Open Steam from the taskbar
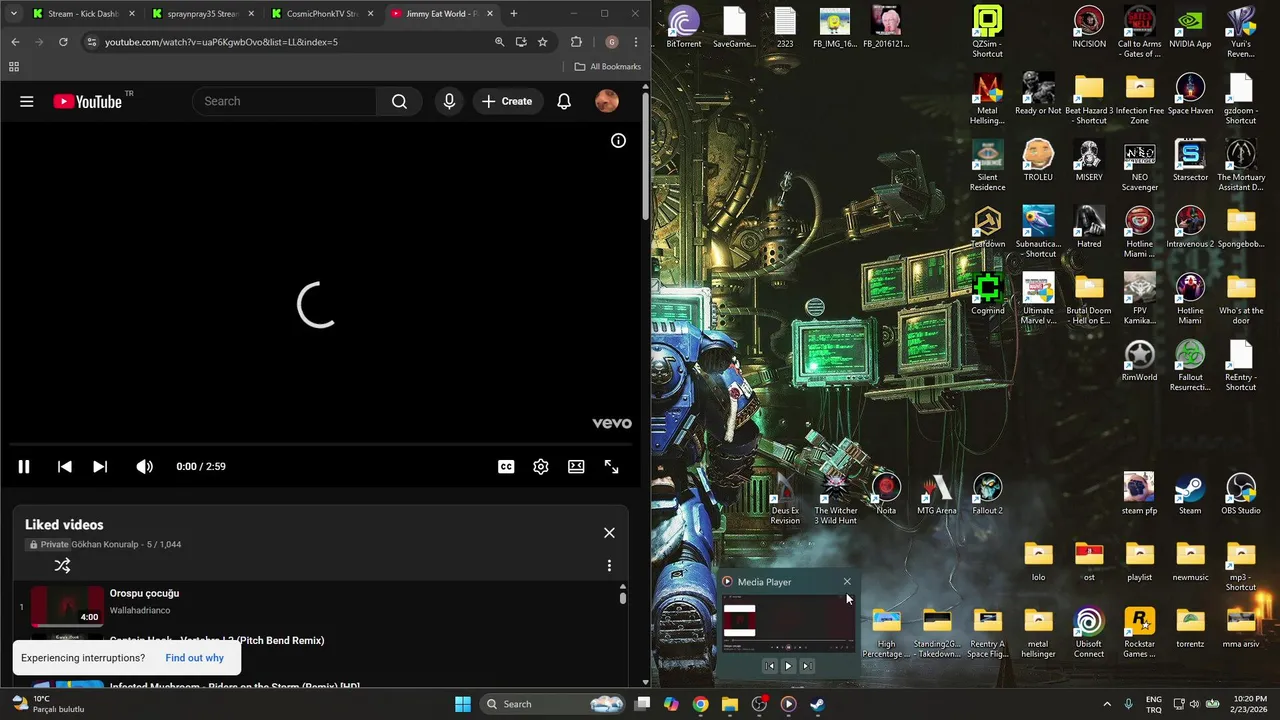The height and width of the screenshot is (720, 1280). pyautogui.click(x=817, y=704)
